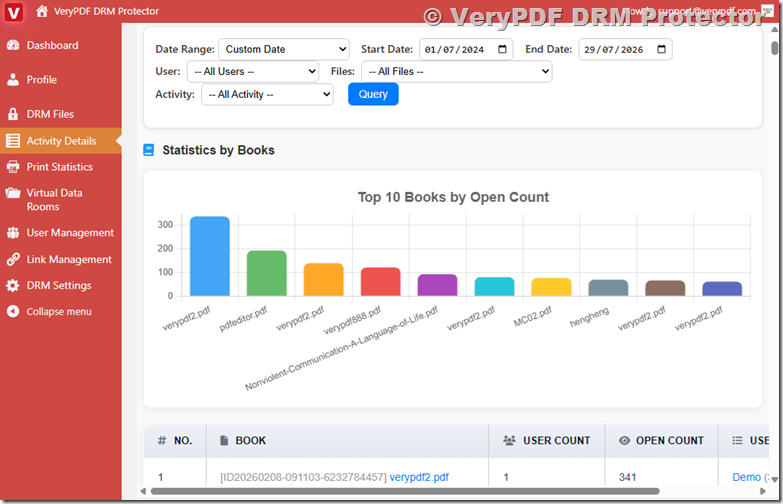The height and width of the screenshot is (504, 783).
Task: Click the Activity Details list icon
Action: (x=13, y=141)
